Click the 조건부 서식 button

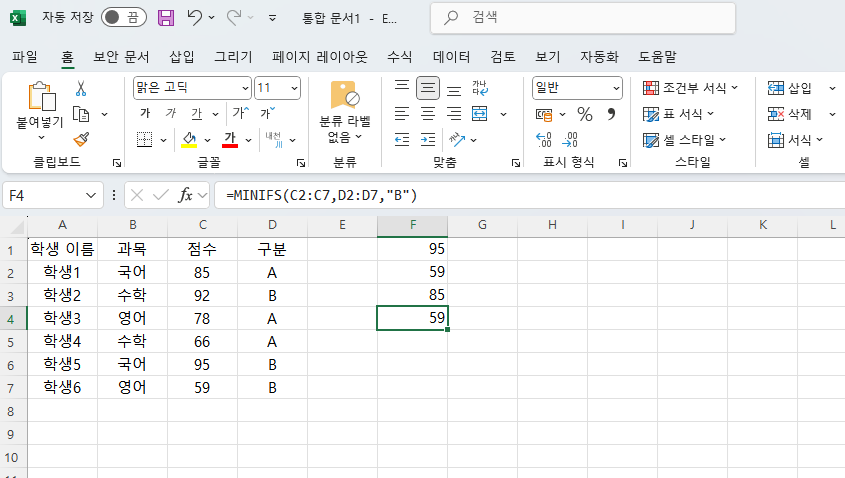[690, 88]
